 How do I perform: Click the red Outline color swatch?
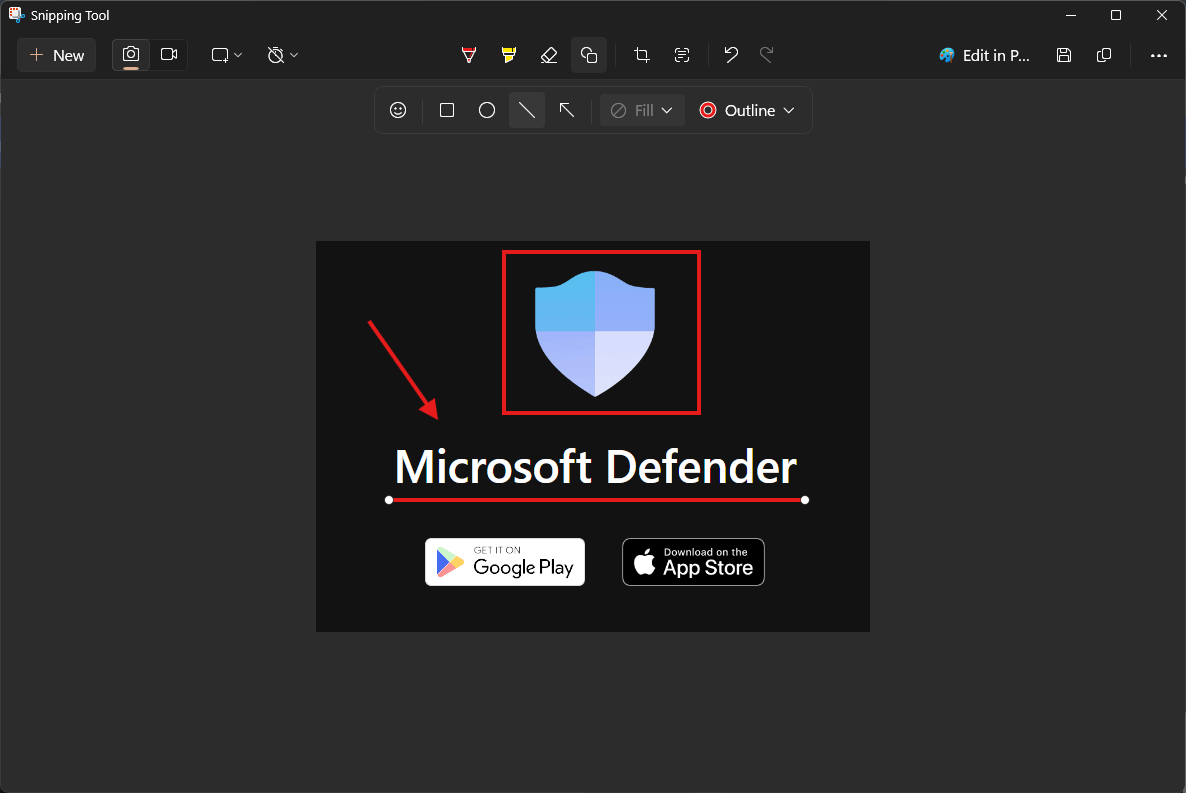pos(708,110)
